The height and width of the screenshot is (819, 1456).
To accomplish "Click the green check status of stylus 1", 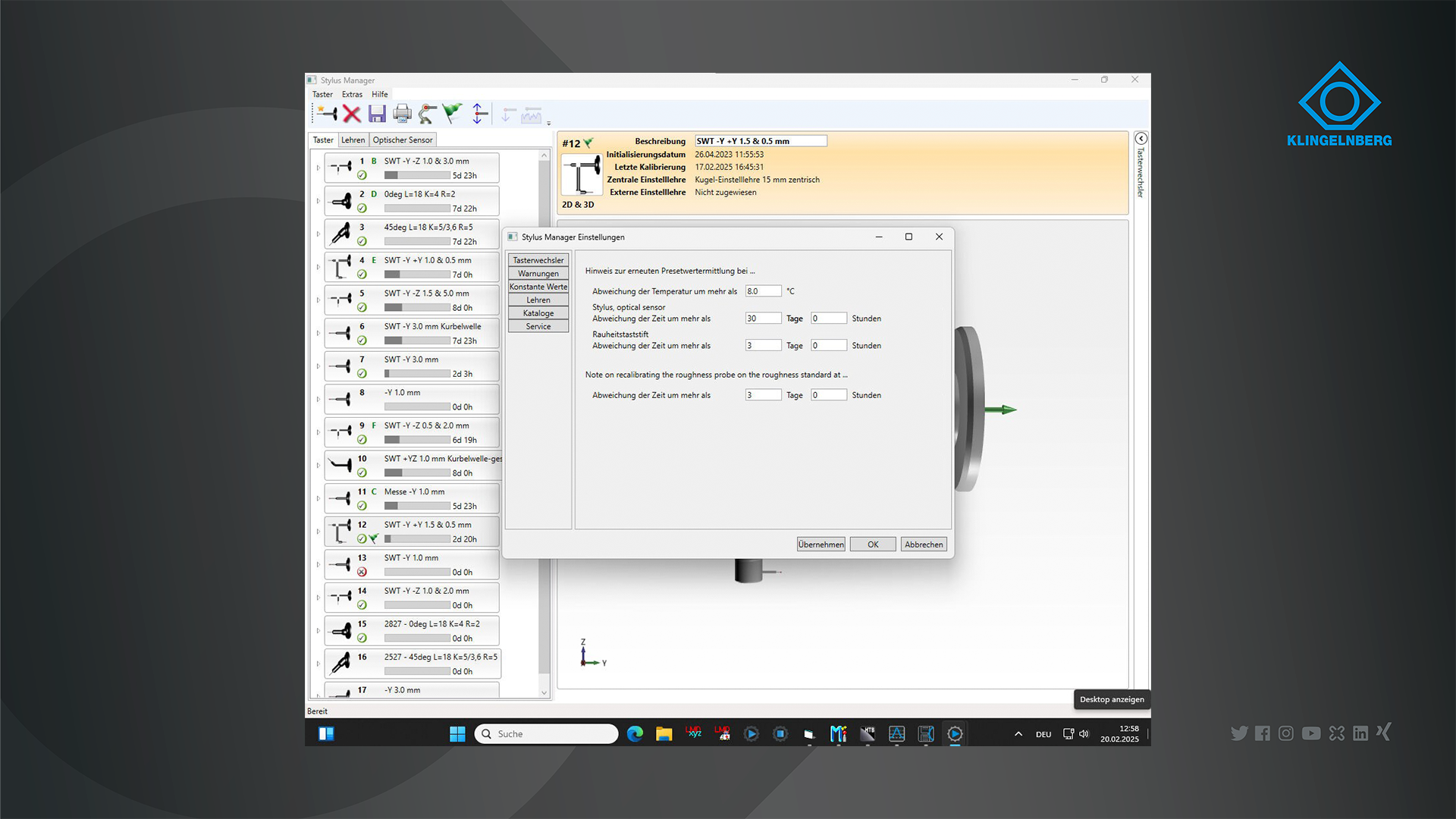I will [362, 175].
